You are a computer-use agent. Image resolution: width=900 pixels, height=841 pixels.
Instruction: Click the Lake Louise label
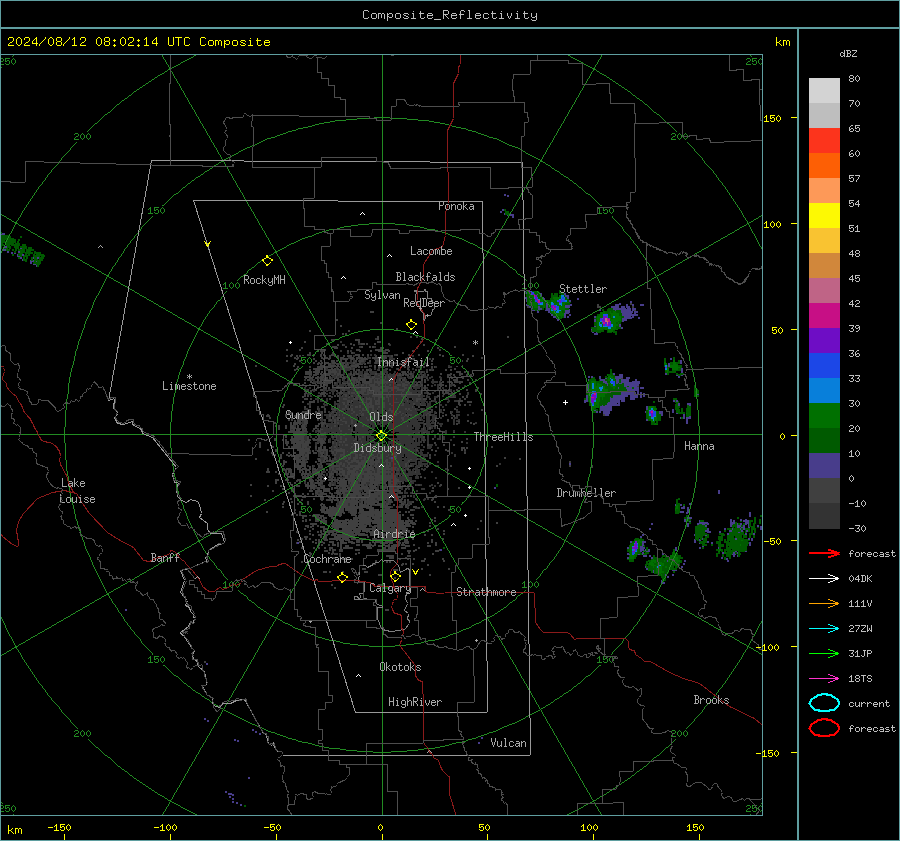pyautogui.click(x=77, y=491)
